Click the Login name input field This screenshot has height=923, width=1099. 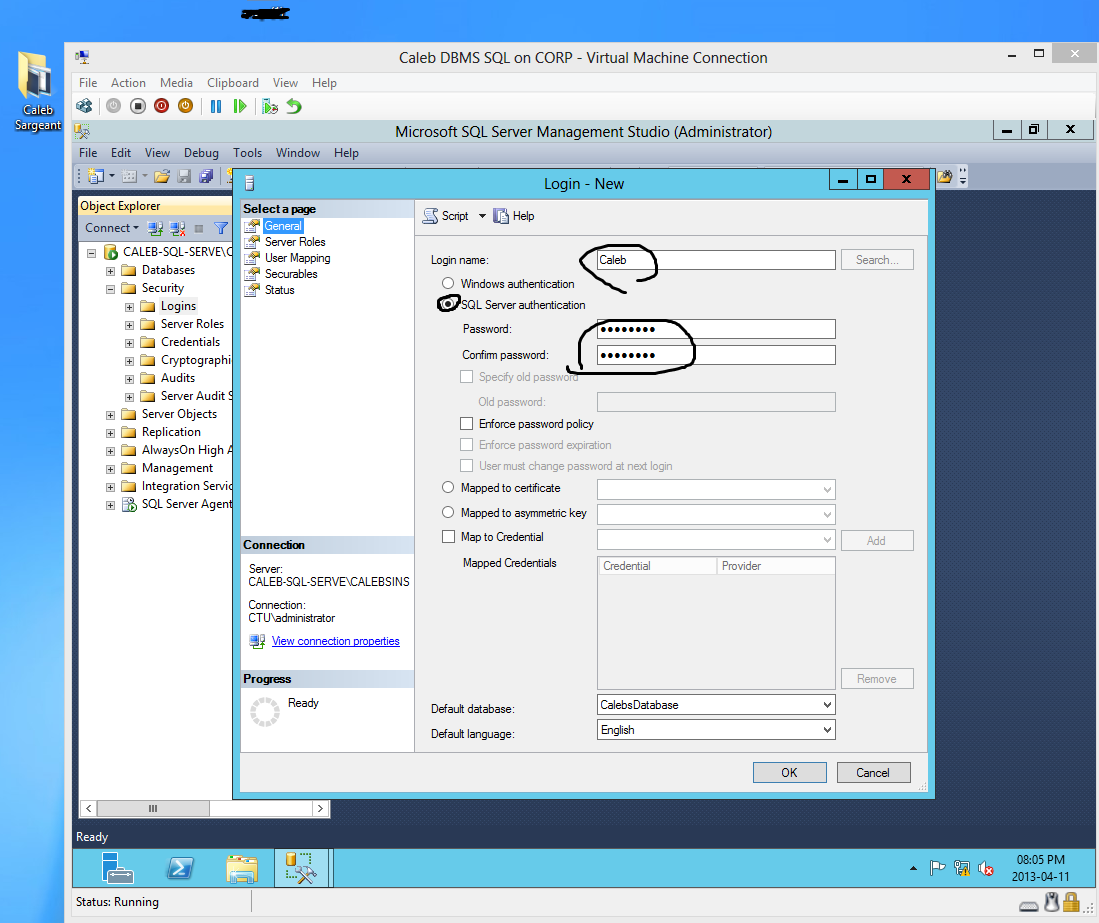tap(716, 259)
